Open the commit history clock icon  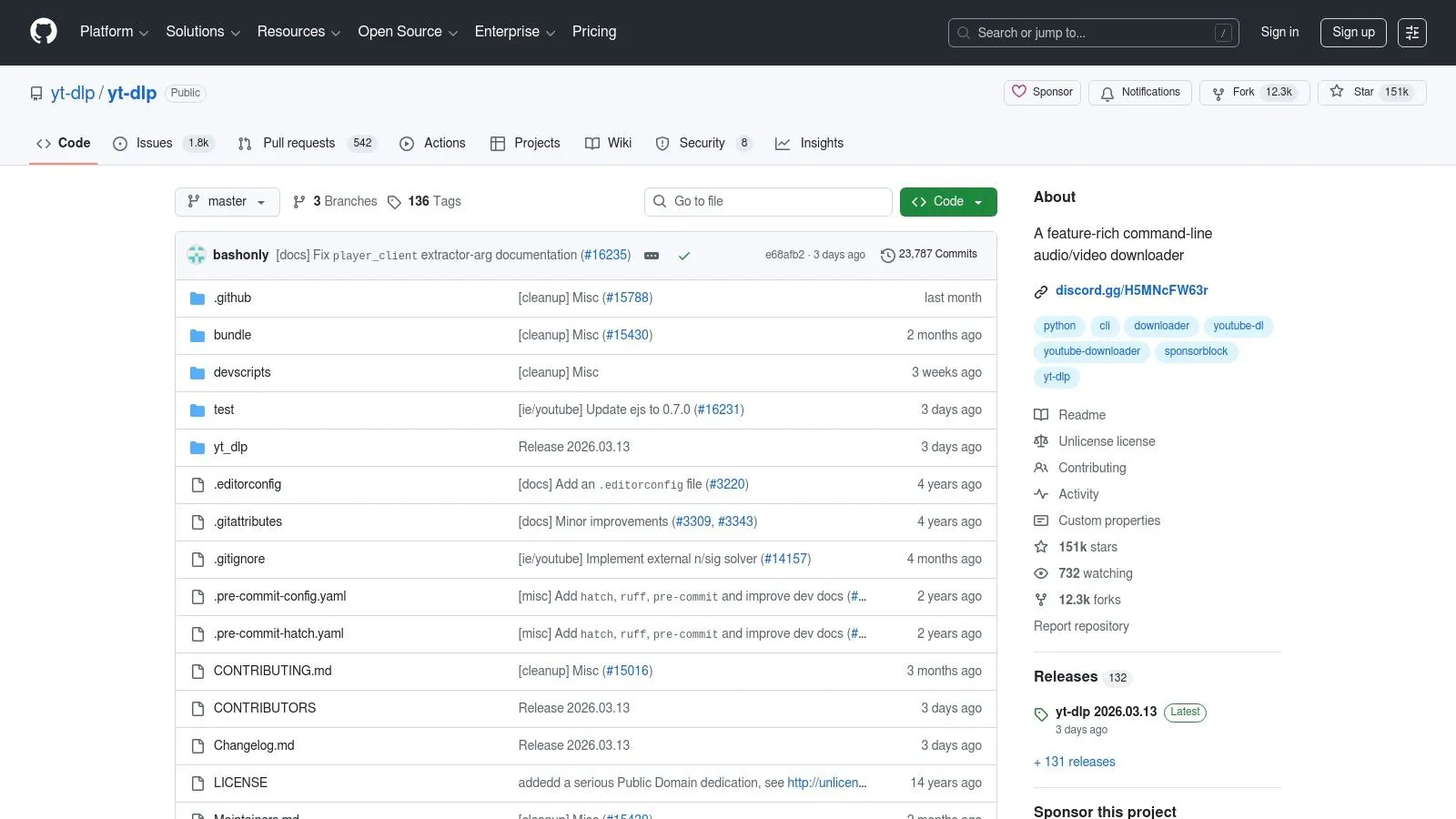click(x=887, y=256)
